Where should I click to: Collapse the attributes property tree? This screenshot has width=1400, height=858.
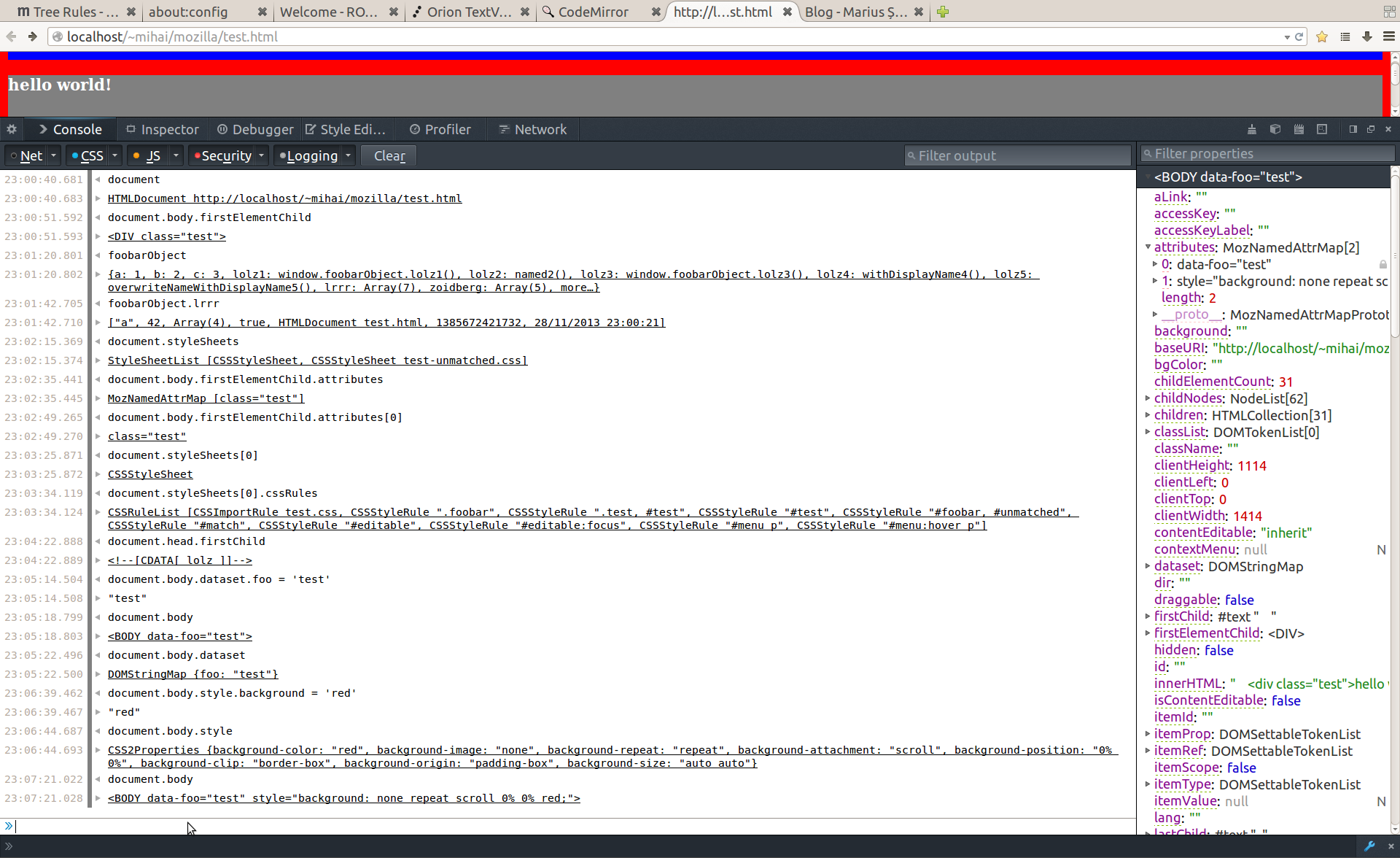pos(1148,247)
